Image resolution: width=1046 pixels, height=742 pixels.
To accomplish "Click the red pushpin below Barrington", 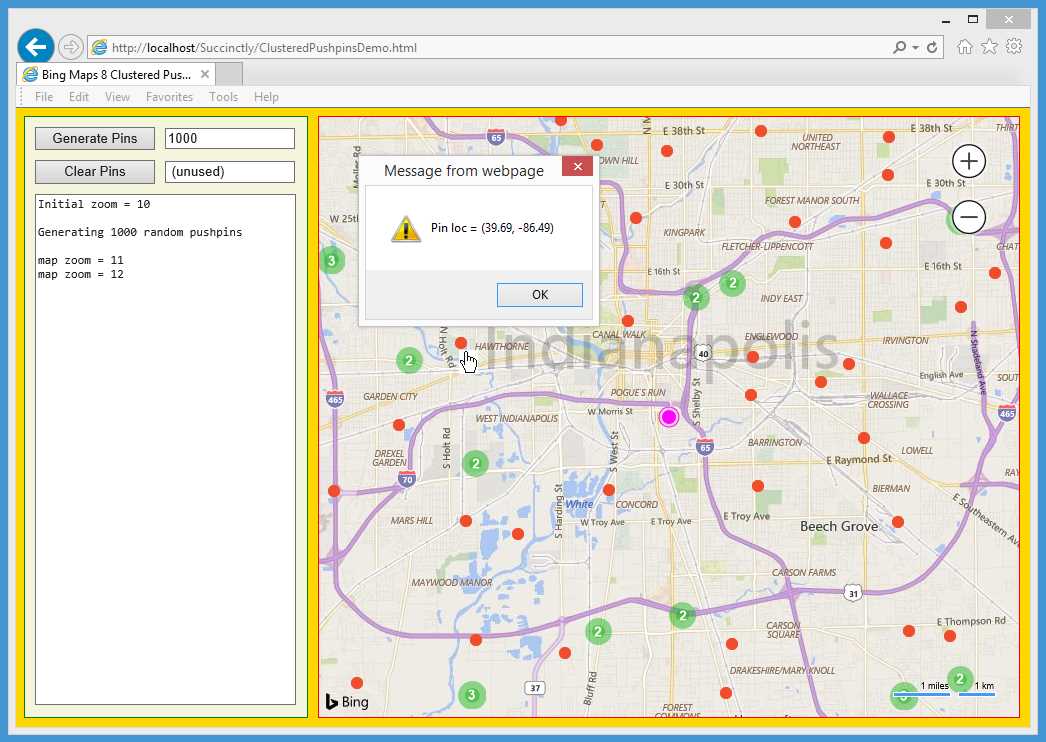I will 758,486.
